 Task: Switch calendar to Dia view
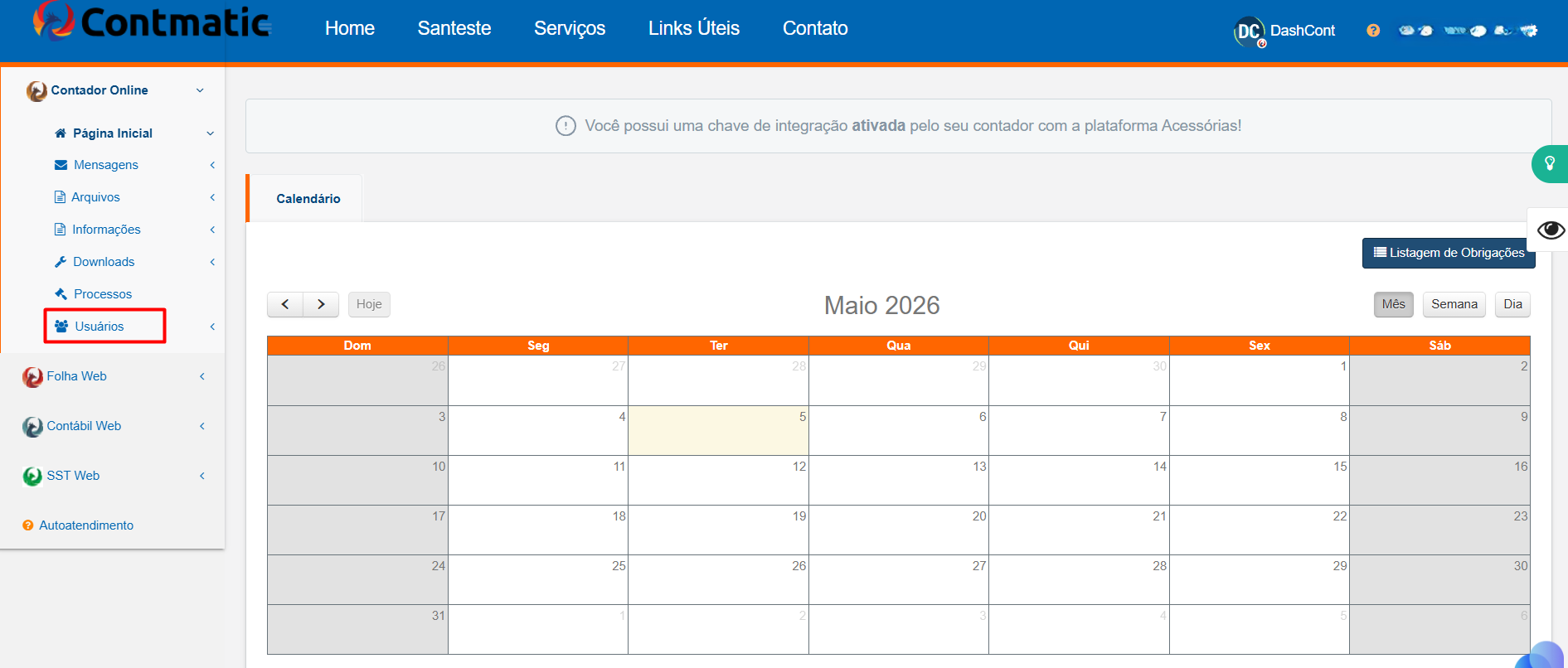1513,304
